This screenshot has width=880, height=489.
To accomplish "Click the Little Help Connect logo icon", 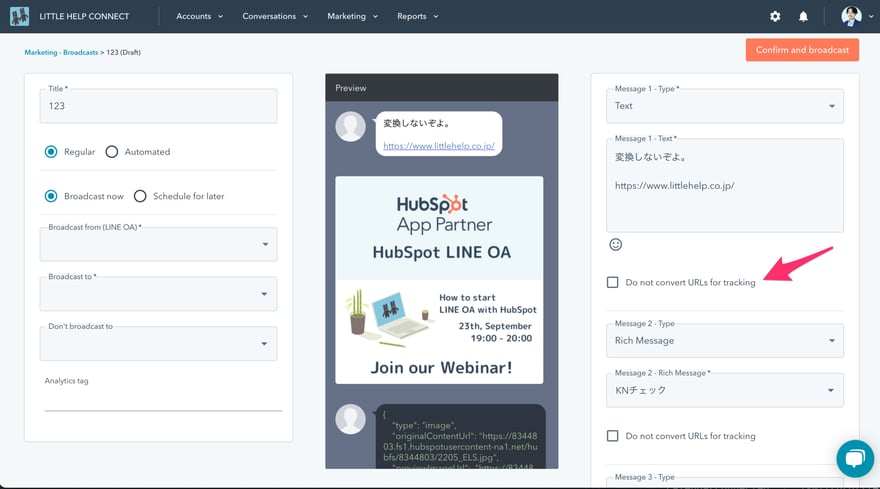I will coord(19,16).
